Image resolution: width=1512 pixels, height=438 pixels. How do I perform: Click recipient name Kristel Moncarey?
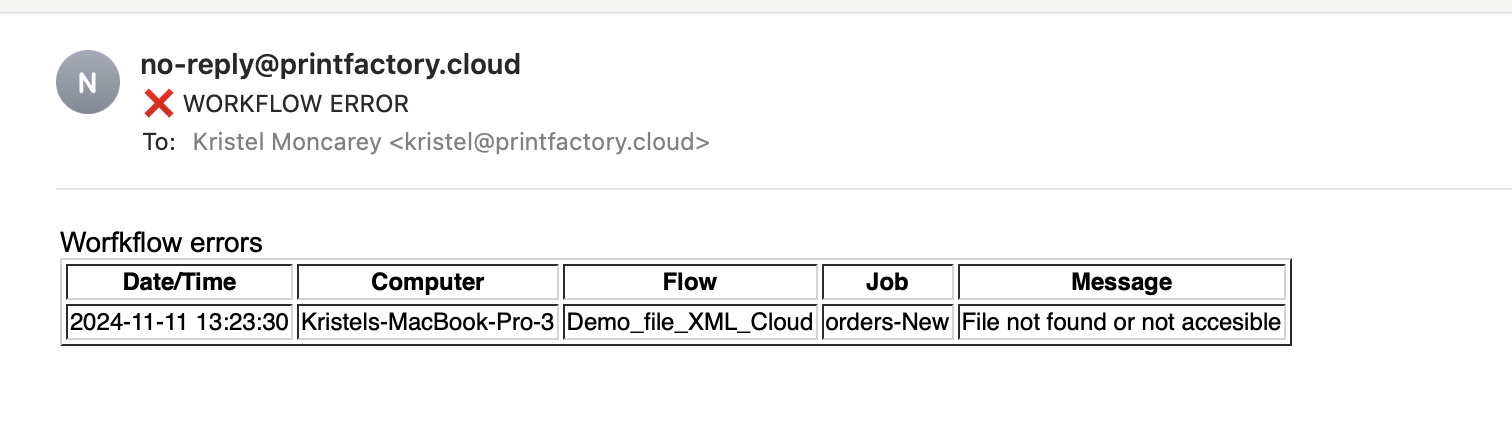(287, 142)
